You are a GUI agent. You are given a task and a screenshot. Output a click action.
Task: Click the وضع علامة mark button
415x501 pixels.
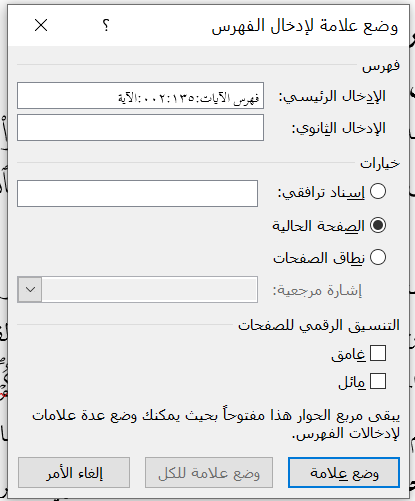(344, 473)
